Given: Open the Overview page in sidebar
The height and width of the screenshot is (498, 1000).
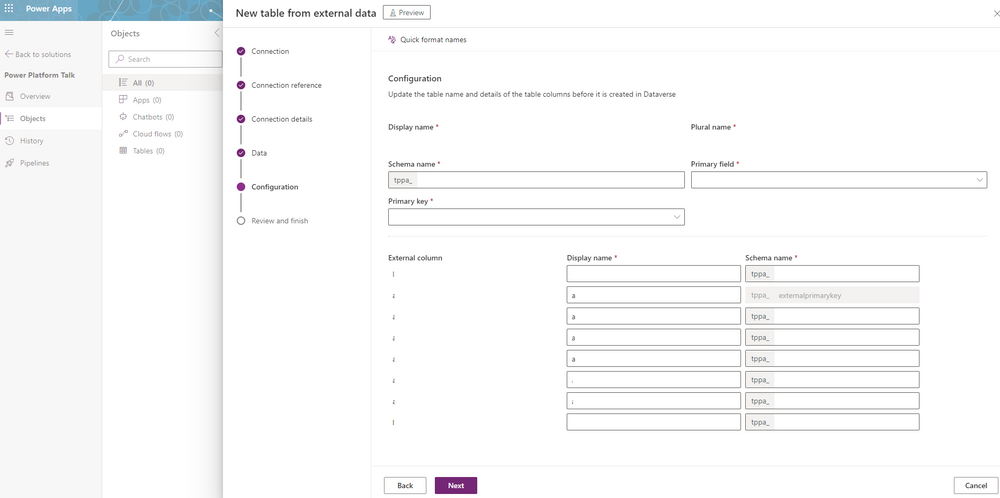Looking at the screenshot, I should [34, 96].
